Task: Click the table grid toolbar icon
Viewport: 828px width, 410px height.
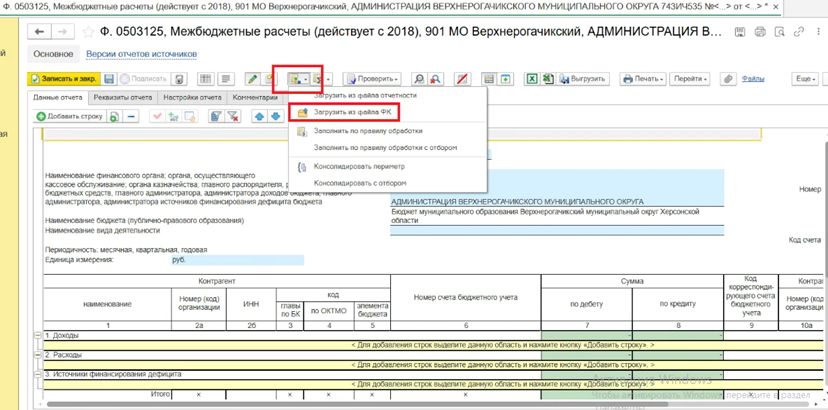Action: tap(205, 79)
